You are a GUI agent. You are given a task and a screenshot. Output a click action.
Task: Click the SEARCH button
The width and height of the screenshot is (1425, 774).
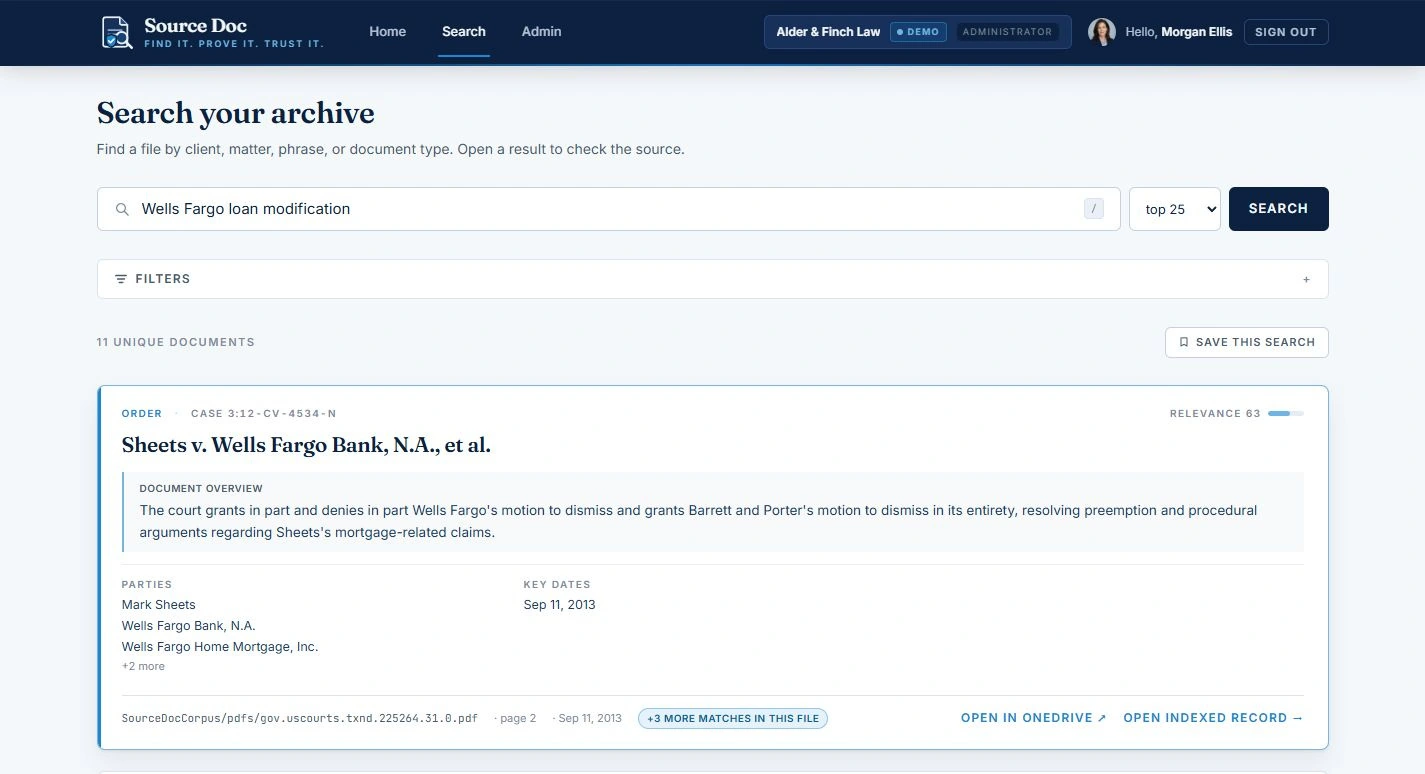pos(1279,209)
